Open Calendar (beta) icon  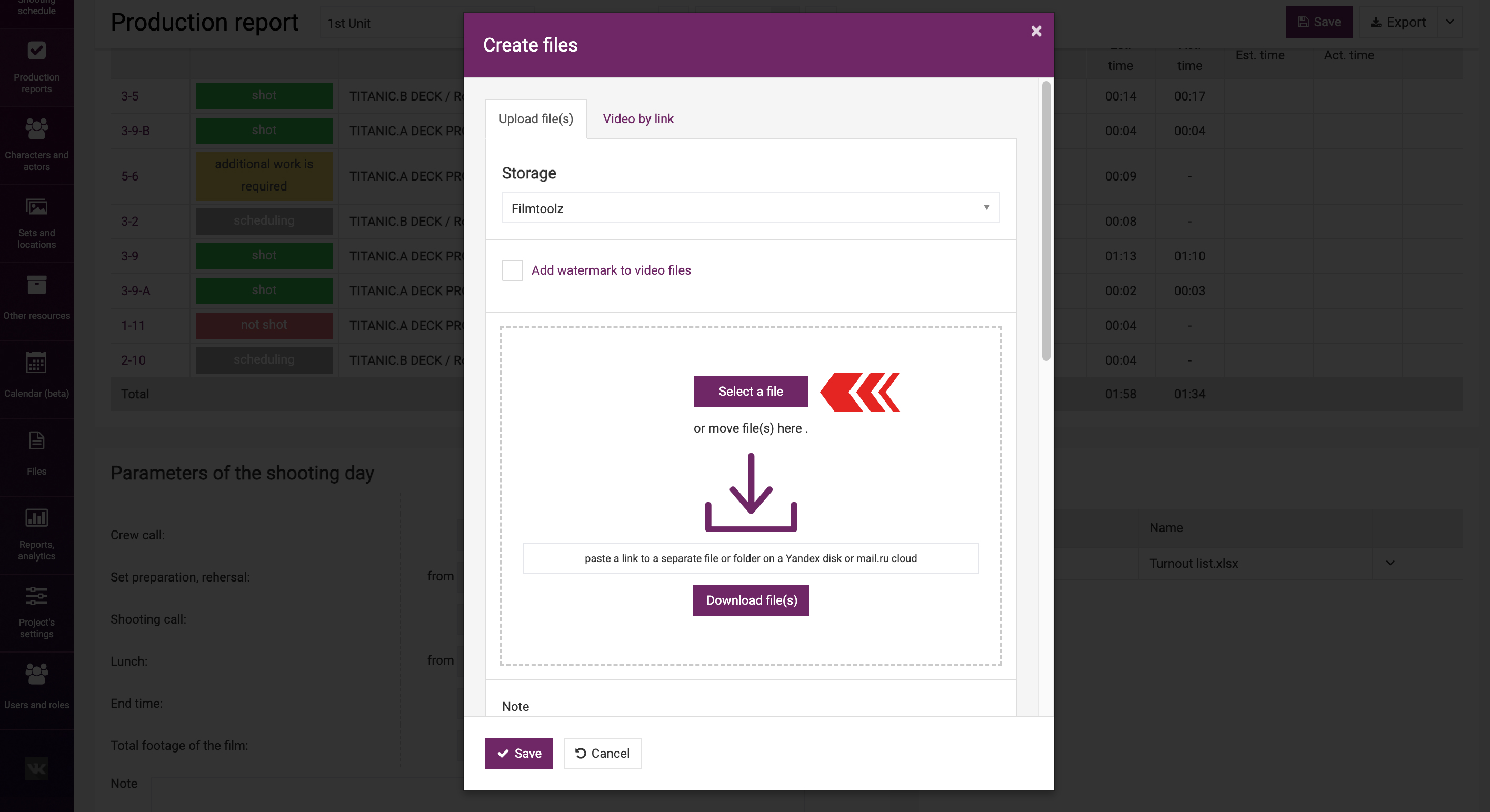pyautogui.click(x=36, y=363)
